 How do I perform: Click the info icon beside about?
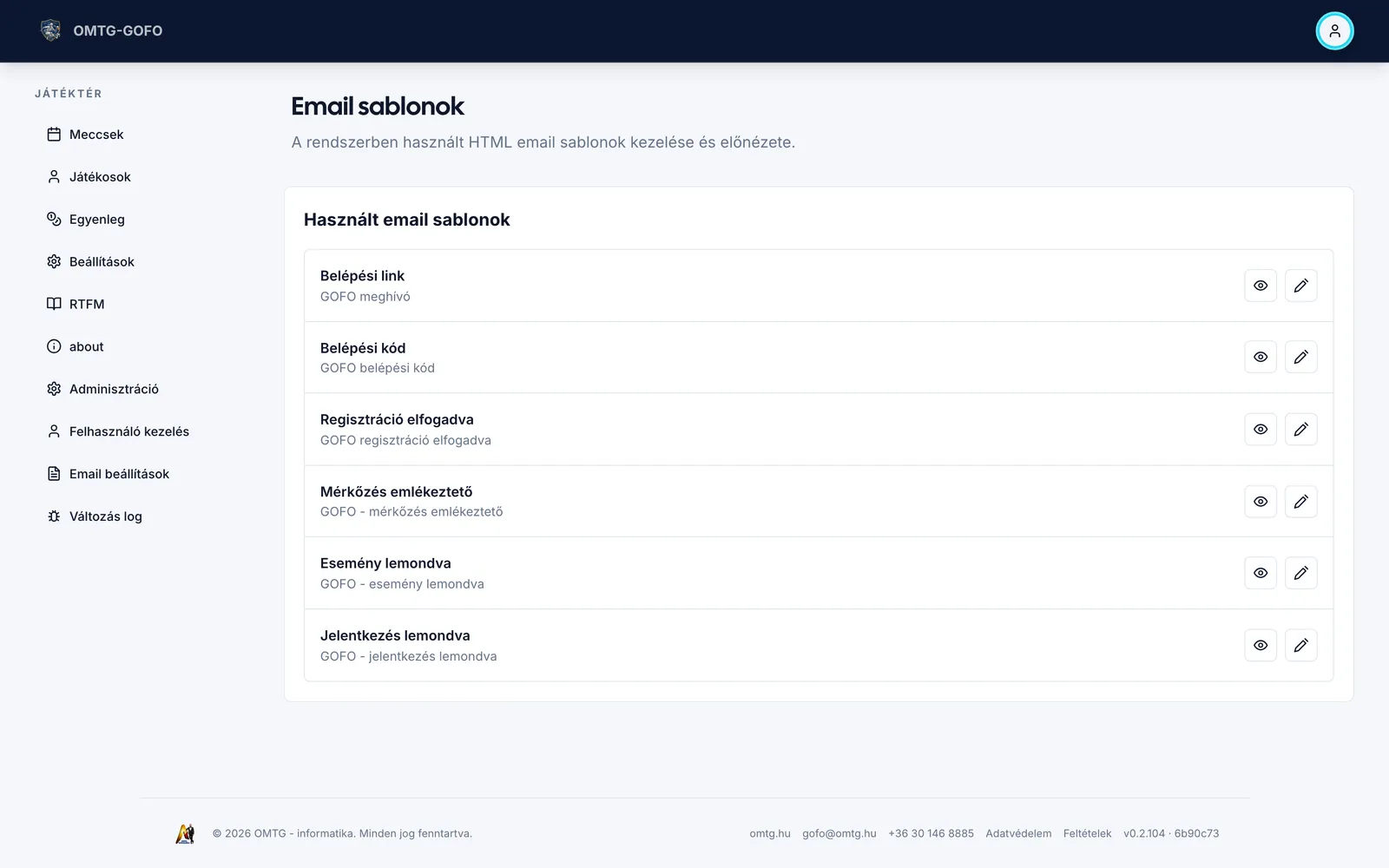(54, 346)
